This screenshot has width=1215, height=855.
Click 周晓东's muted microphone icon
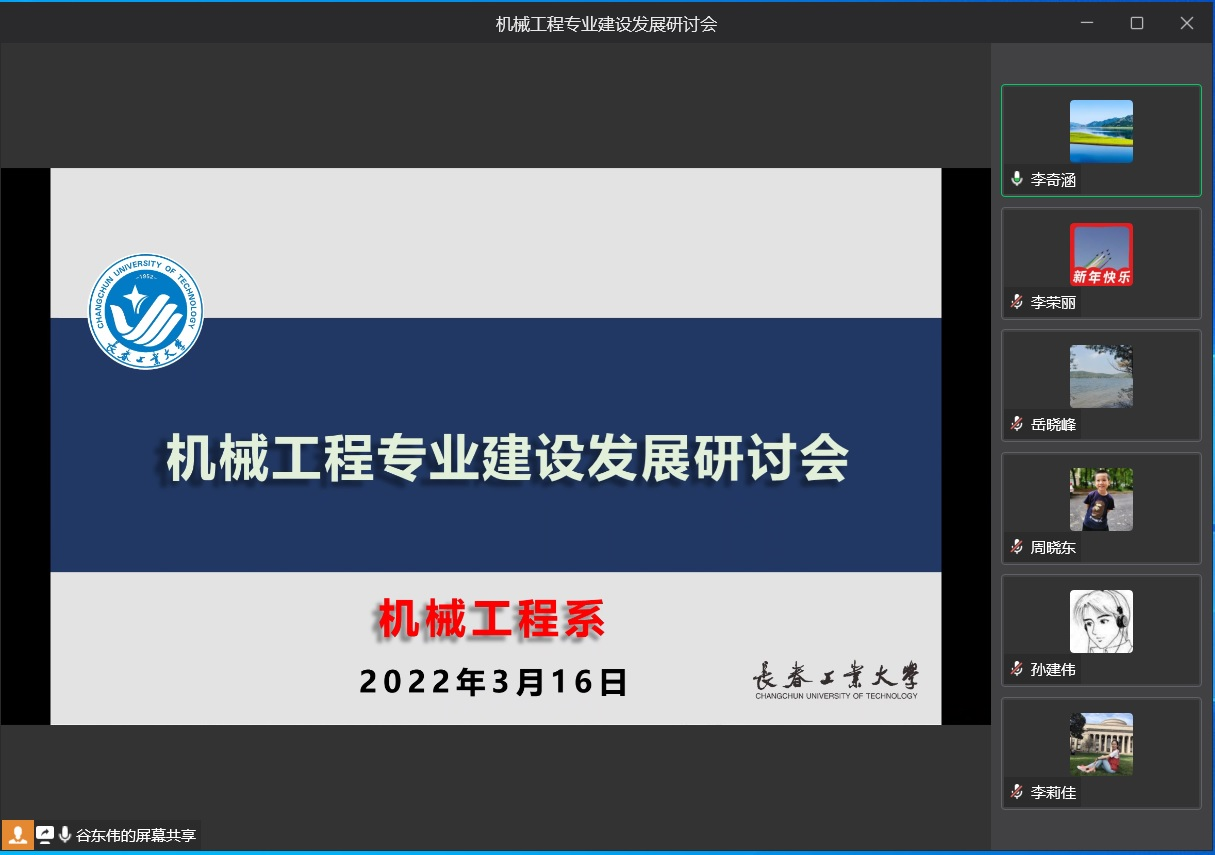pos(1017,547)
